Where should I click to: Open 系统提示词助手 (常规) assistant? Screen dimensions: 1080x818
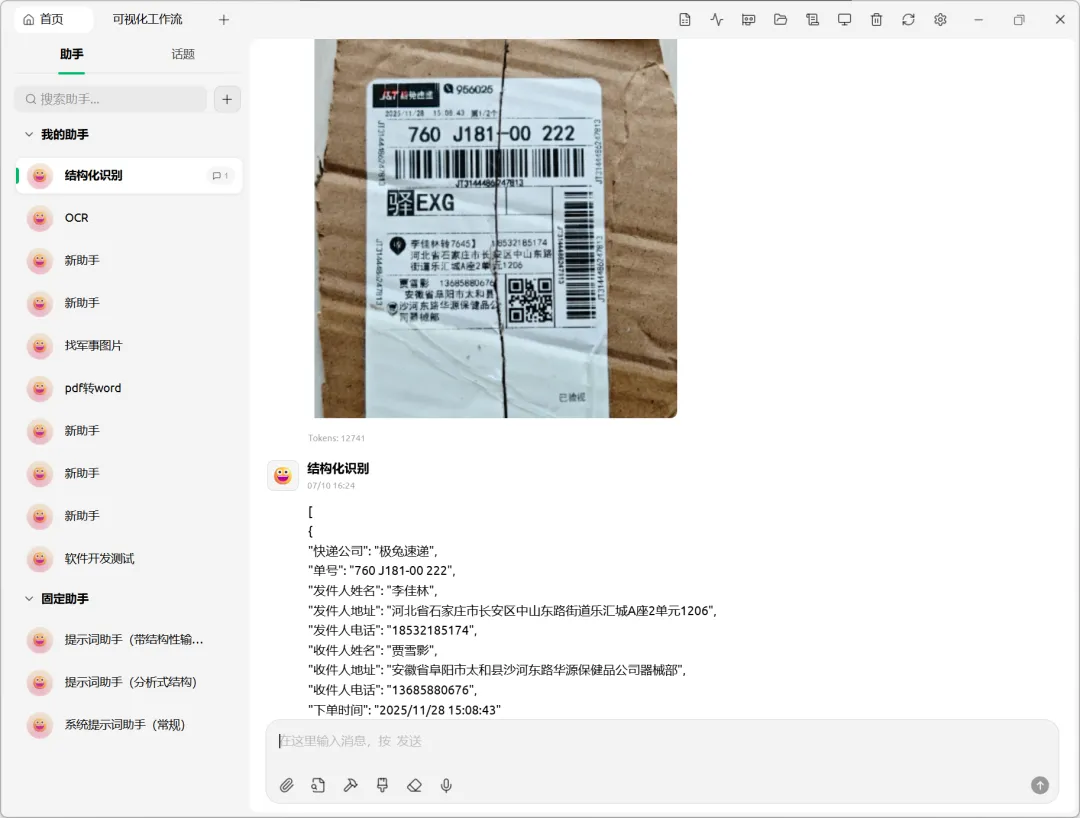pyautogui.click(x=129, y=725)
